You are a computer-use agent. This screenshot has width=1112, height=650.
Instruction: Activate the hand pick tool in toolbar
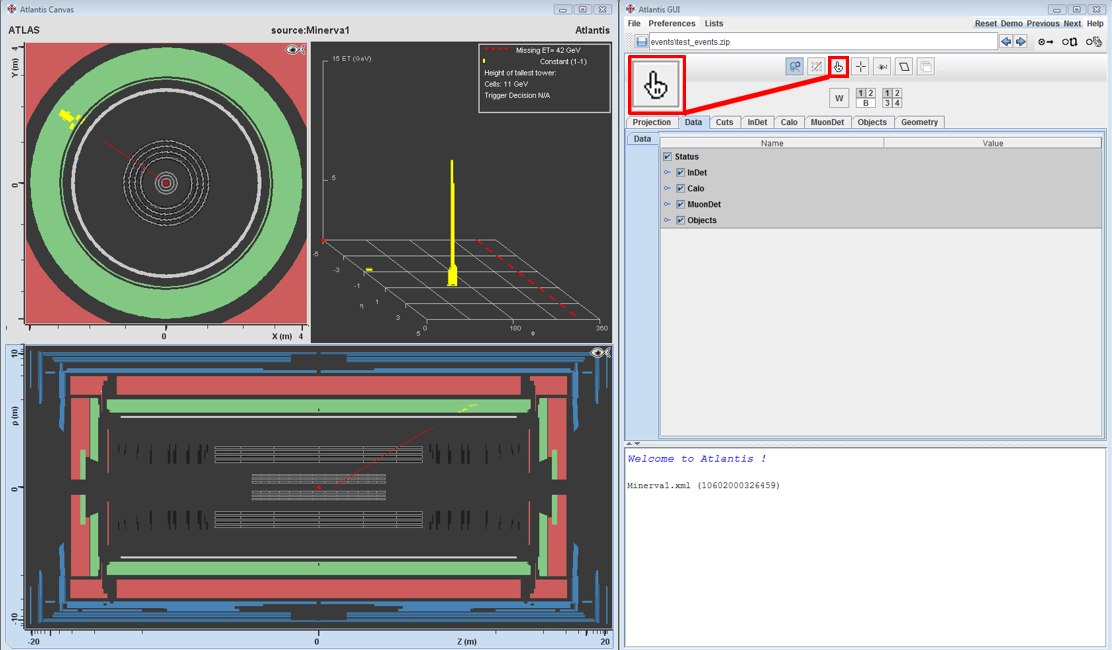tap(838, 67)
